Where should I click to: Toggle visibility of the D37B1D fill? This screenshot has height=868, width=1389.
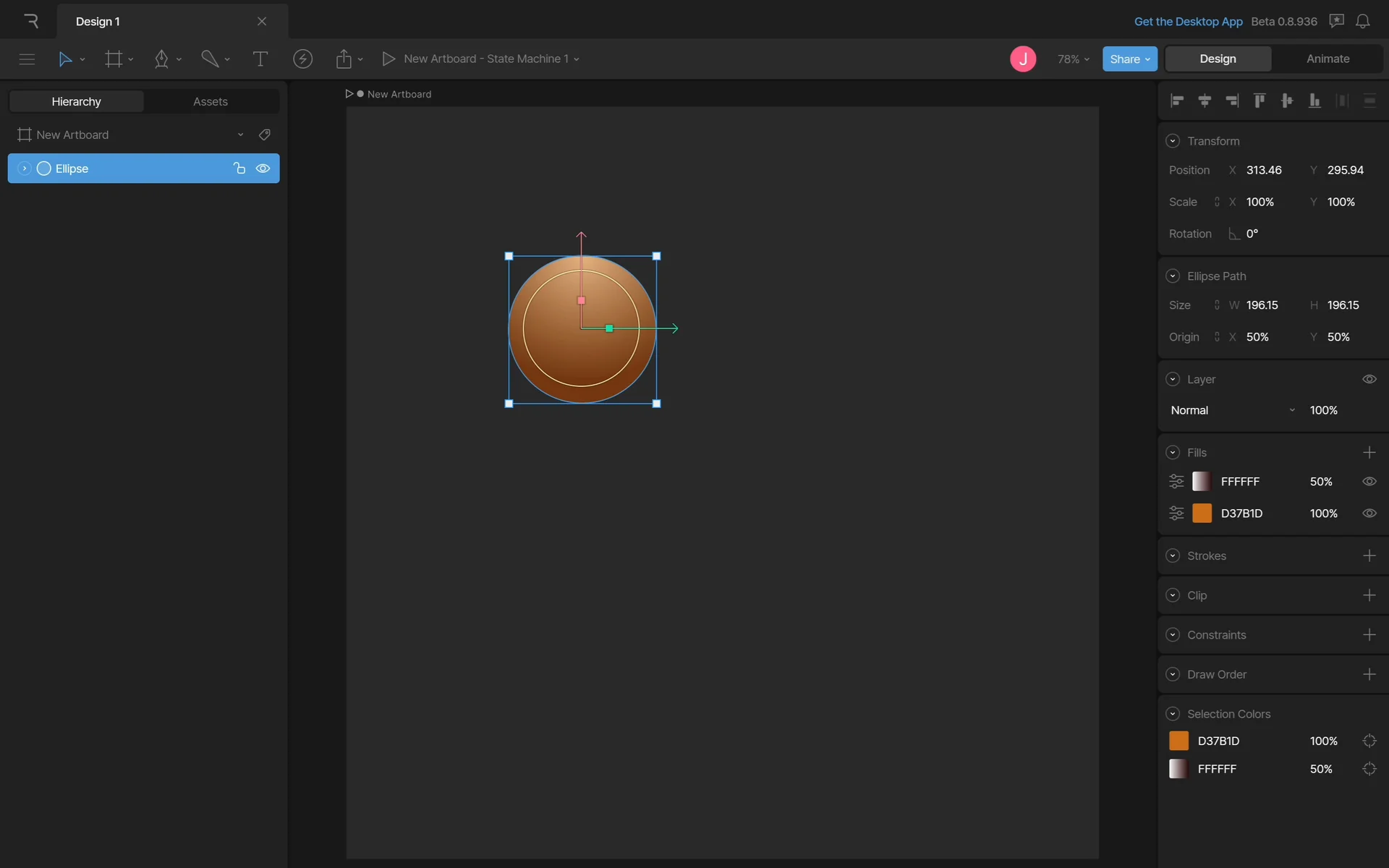click(x=1369, y=514)
